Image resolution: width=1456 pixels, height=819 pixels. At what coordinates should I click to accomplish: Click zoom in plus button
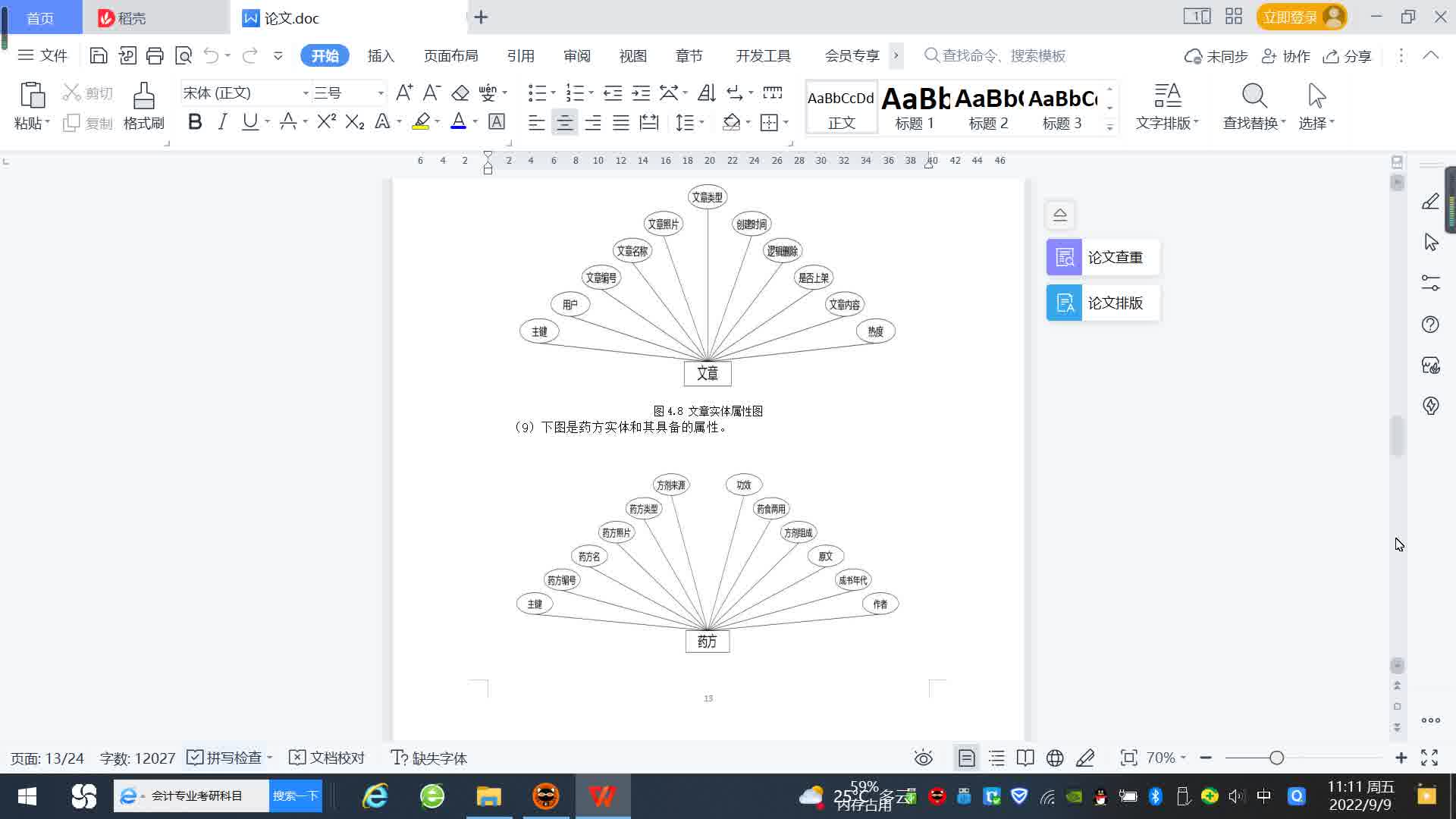[x=1401, y=758]
